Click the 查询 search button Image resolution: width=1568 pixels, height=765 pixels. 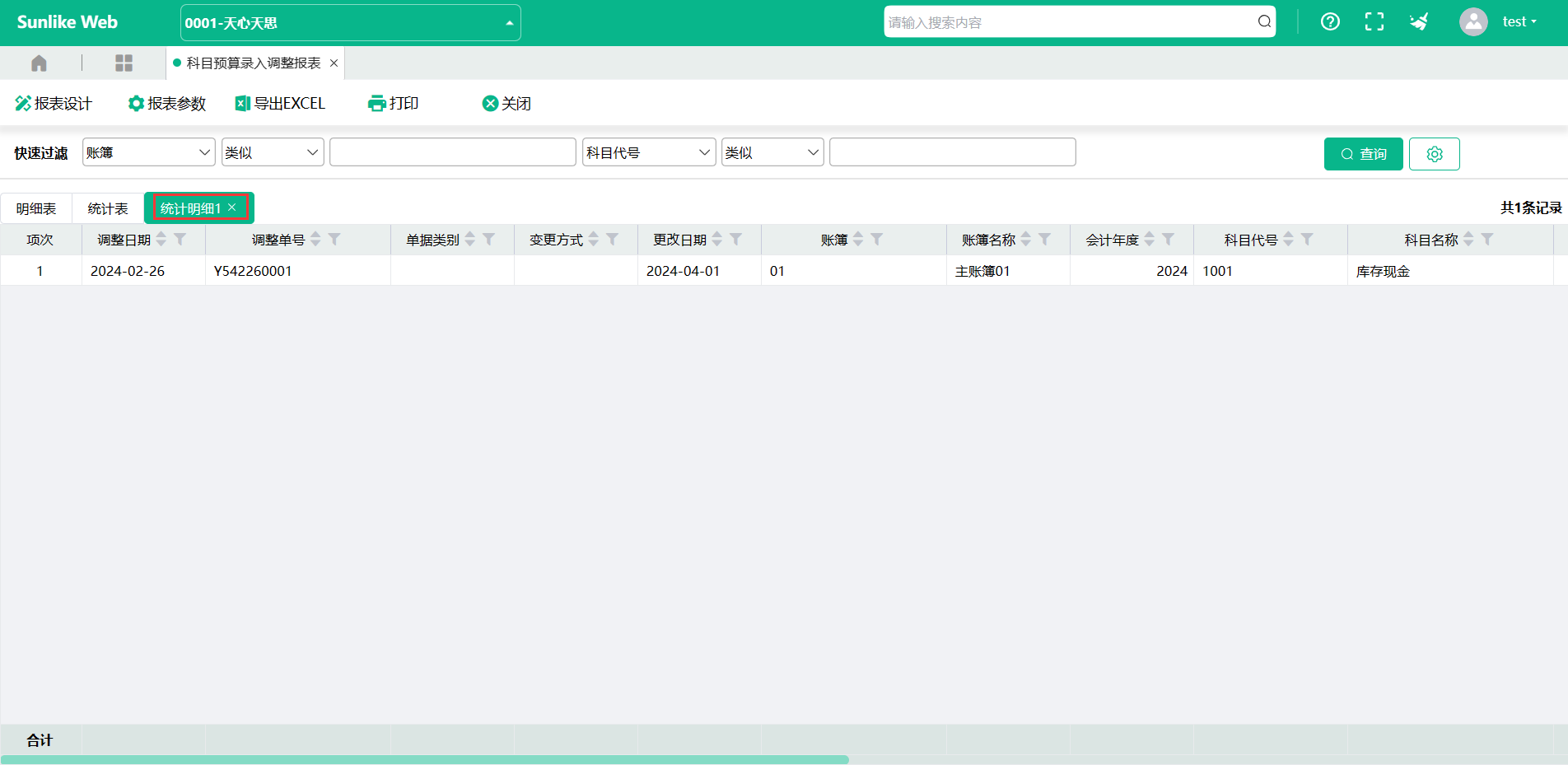[x=1363, y=154]
